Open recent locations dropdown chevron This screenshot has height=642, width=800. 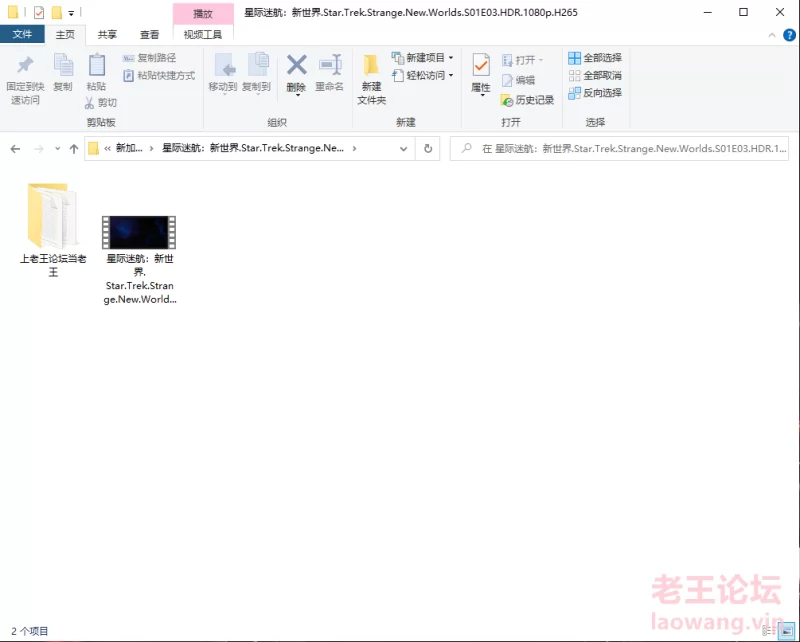[x=58, y=149]
